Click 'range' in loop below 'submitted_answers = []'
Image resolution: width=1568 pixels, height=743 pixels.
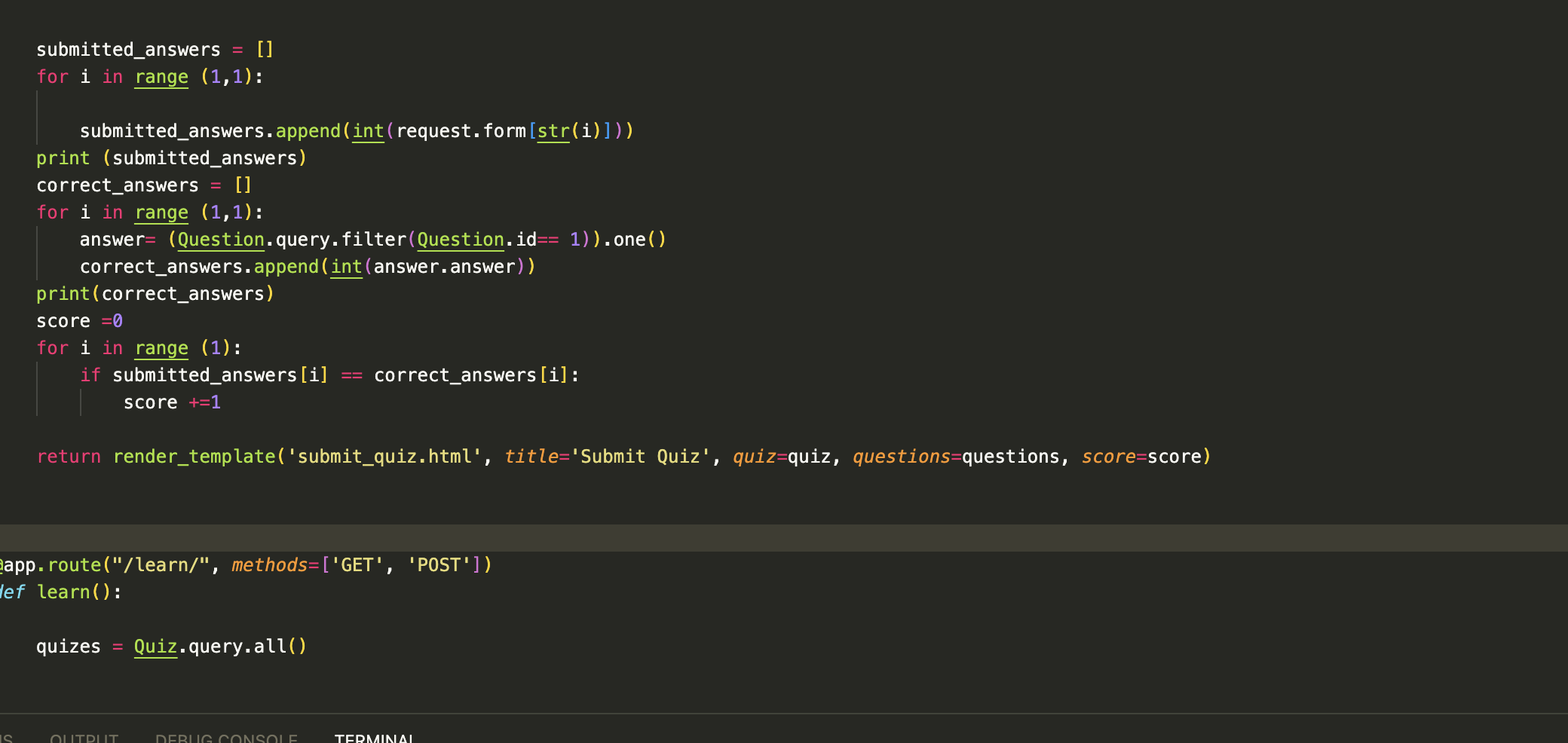[161, 77]
